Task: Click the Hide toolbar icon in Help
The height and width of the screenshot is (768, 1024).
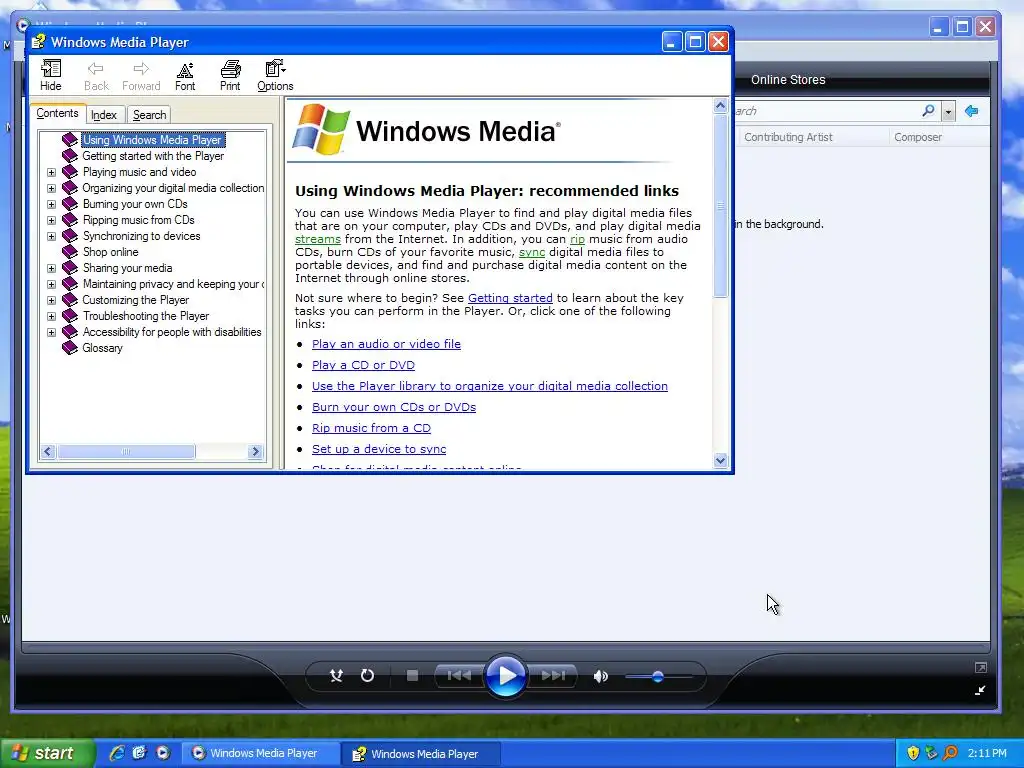Action: (50, 75)
